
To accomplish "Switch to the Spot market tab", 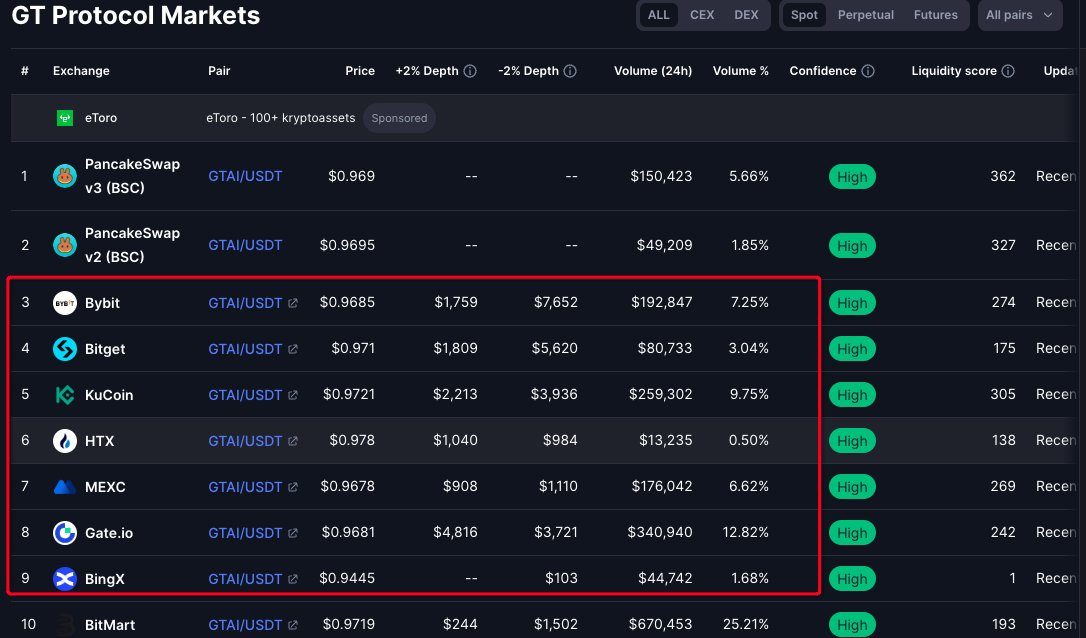I will pos(804,15).
